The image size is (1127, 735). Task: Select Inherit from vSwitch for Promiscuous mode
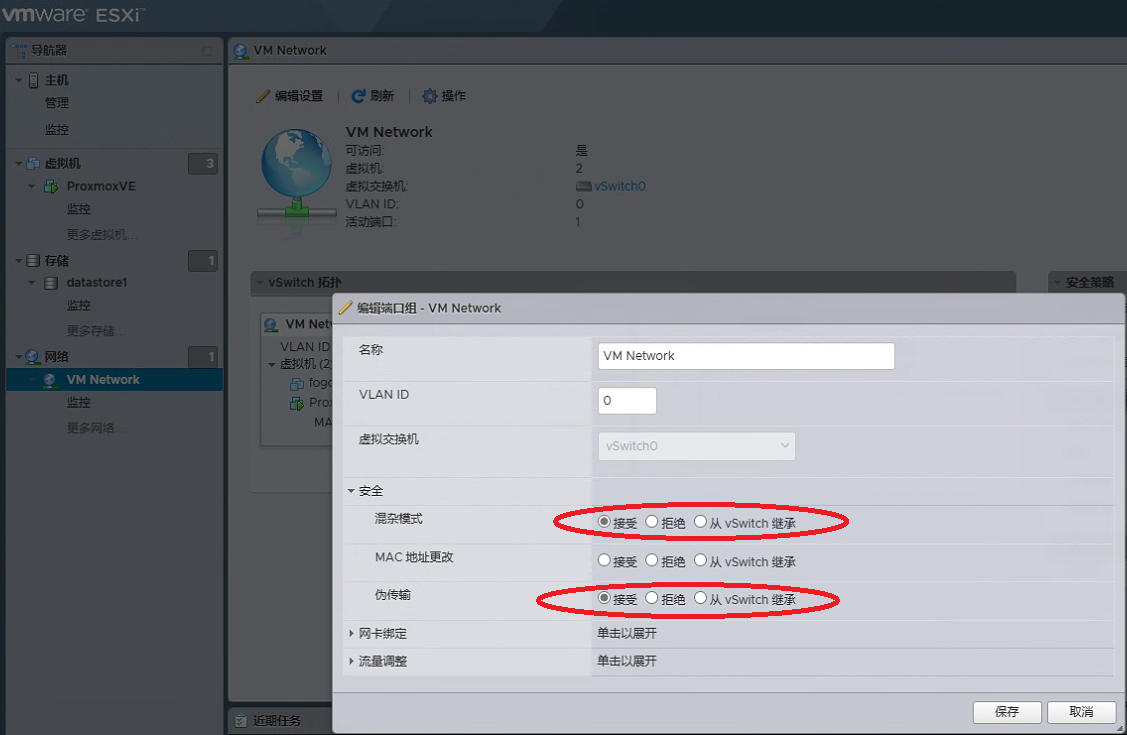pyautogui.click(x=700, y=522)
